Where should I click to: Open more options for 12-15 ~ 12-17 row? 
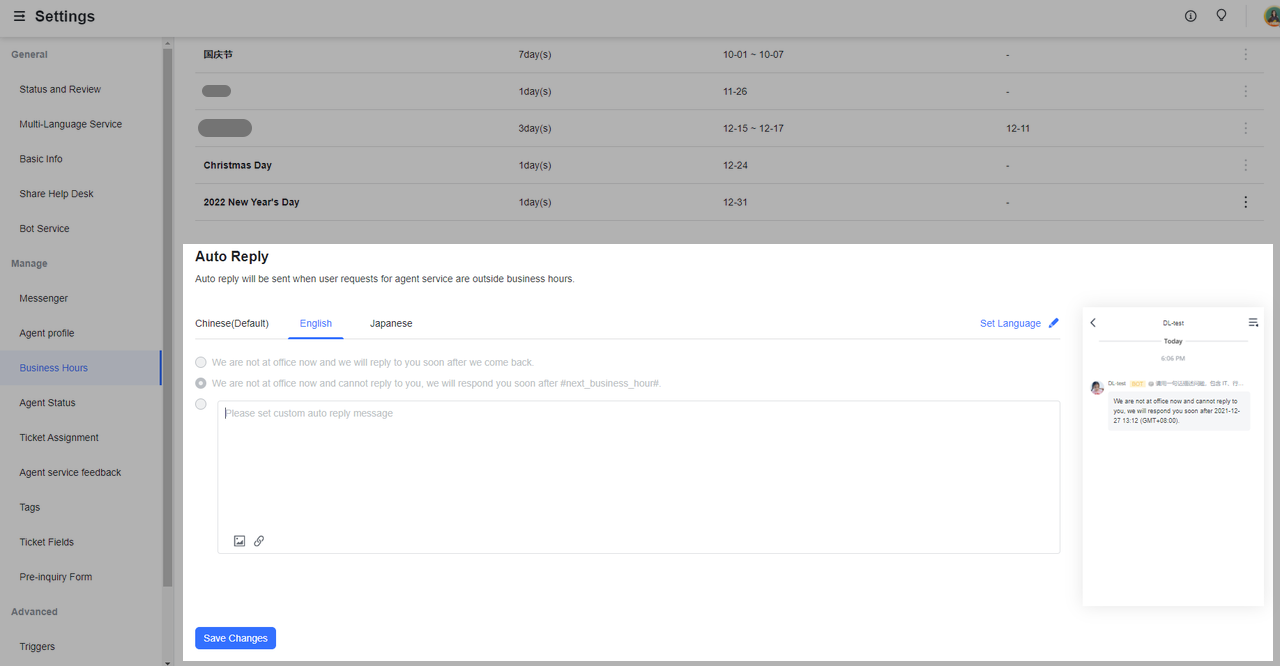pos(1246,128)
